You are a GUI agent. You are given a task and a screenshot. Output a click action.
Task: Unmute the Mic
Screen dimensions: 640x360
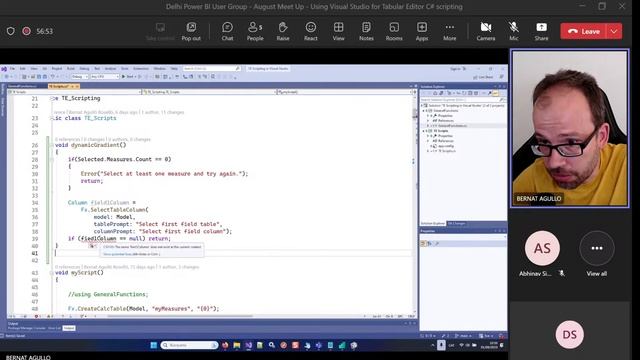coord(513,31)
